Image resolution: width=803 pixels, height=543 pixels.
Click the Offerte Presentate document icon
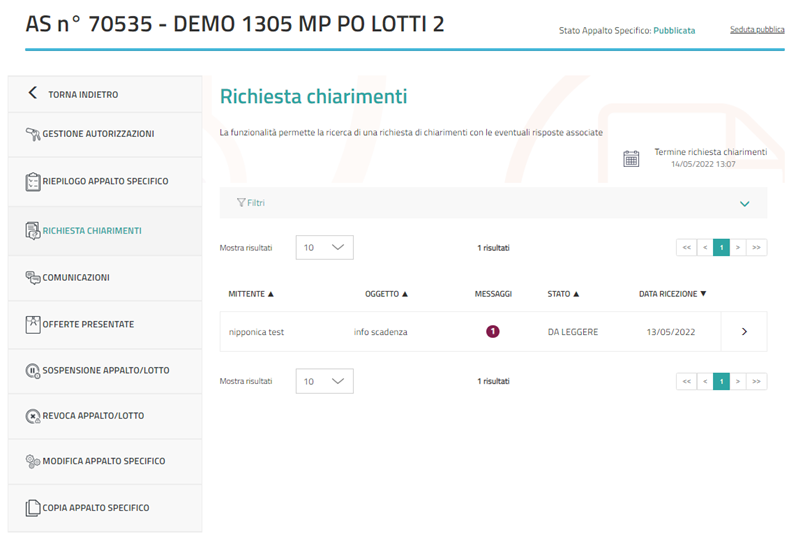coord(32,325)
